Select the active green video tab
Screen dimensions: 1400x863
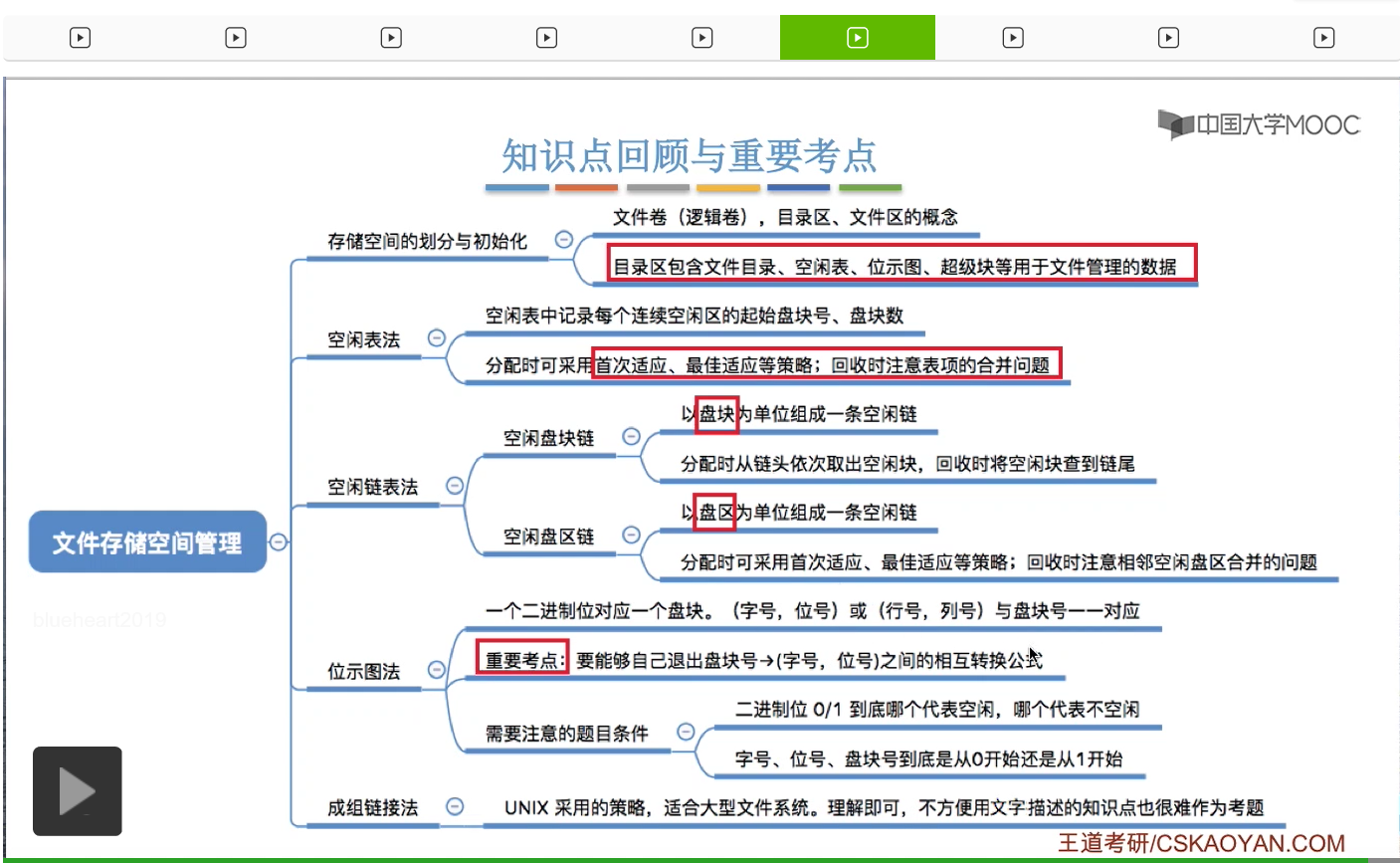tap(858, 38)
